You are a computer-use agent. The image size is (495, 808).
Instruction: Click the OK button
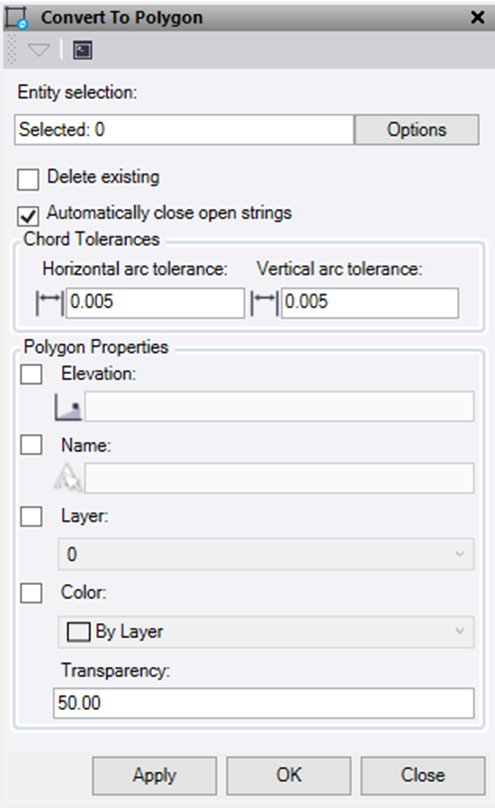(x=289, y=776)
